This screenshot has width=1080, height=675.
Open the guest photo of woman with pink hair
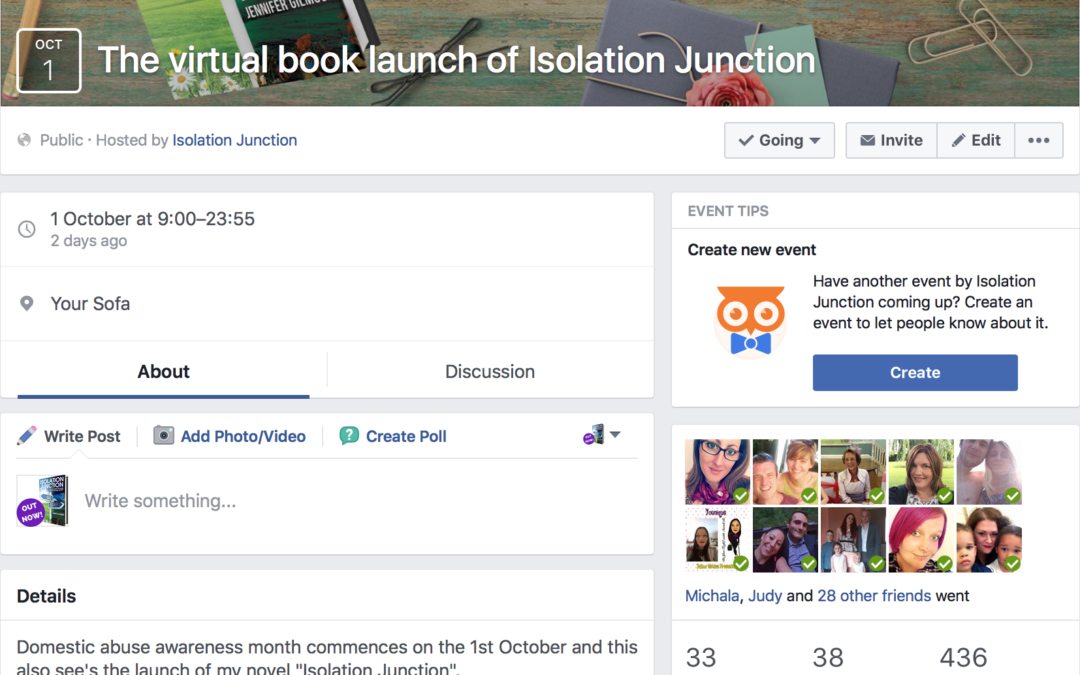point(921,540)
